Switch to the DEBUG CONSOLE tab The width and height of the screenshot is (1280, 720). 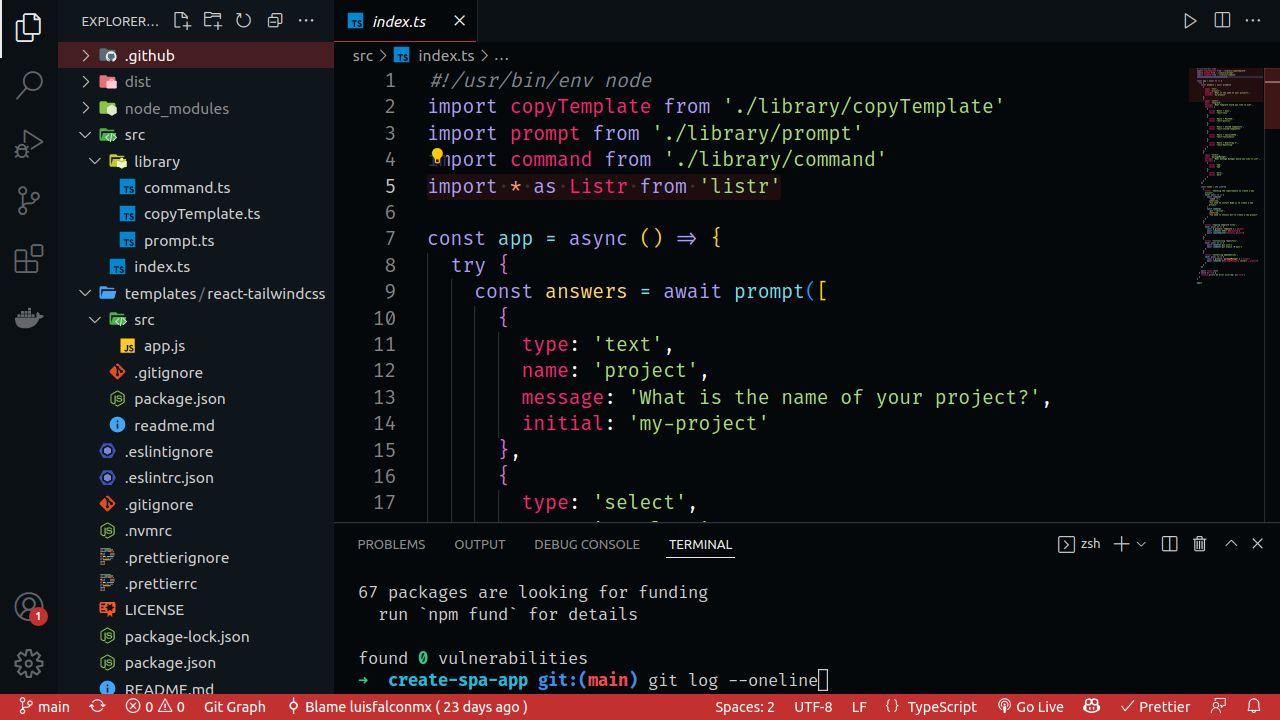point(587,544)
